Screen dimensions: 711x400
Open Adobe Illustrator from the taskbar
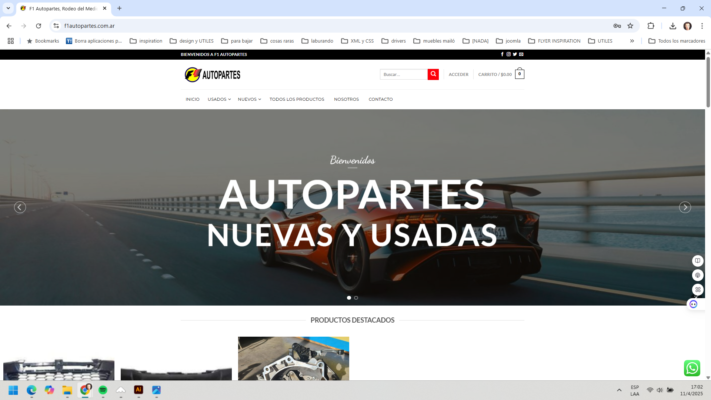tap(138, 390)
